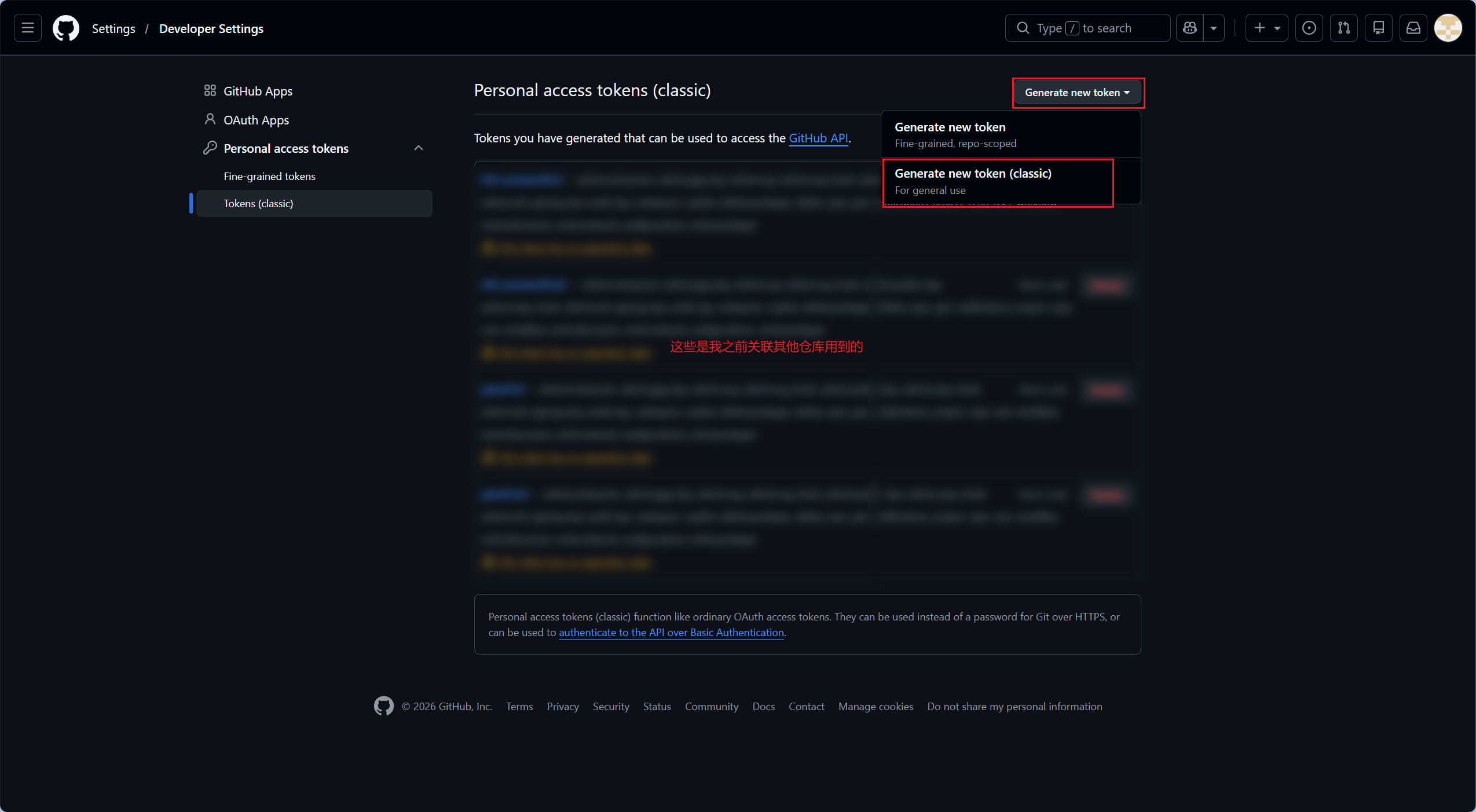Open the Community footer link
Screen dimensions: 1476x812
click(712, 707)
